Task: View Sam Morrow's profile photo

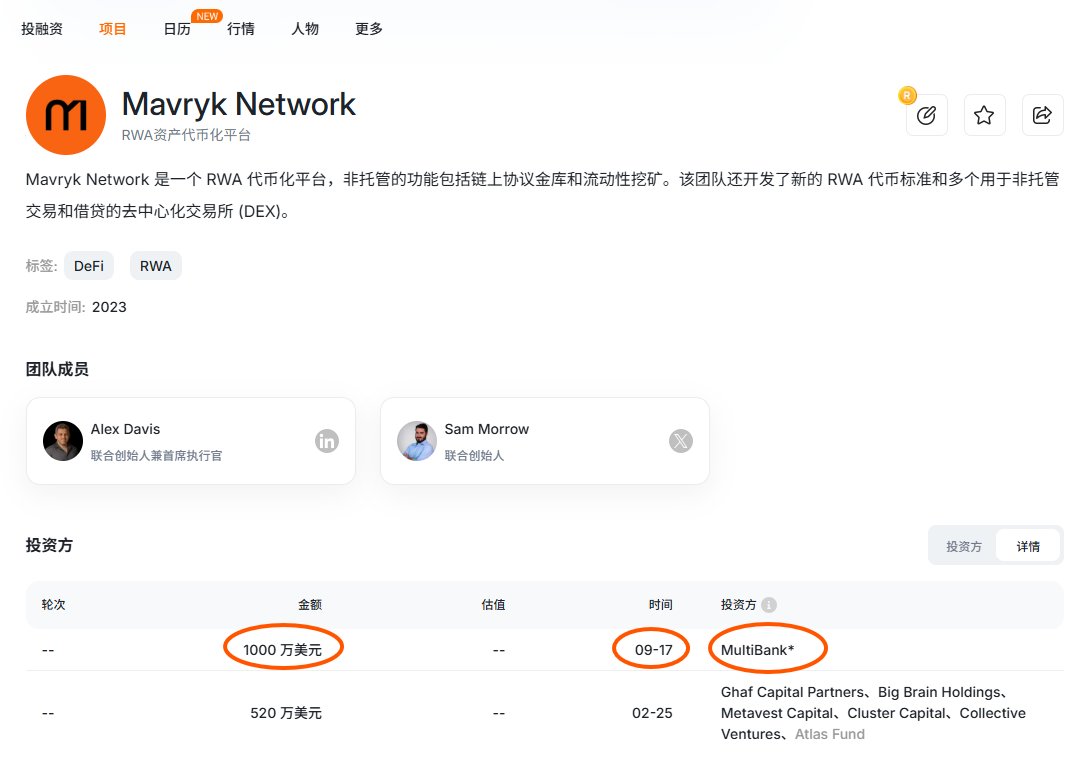Action: click(x=416, y=441)
